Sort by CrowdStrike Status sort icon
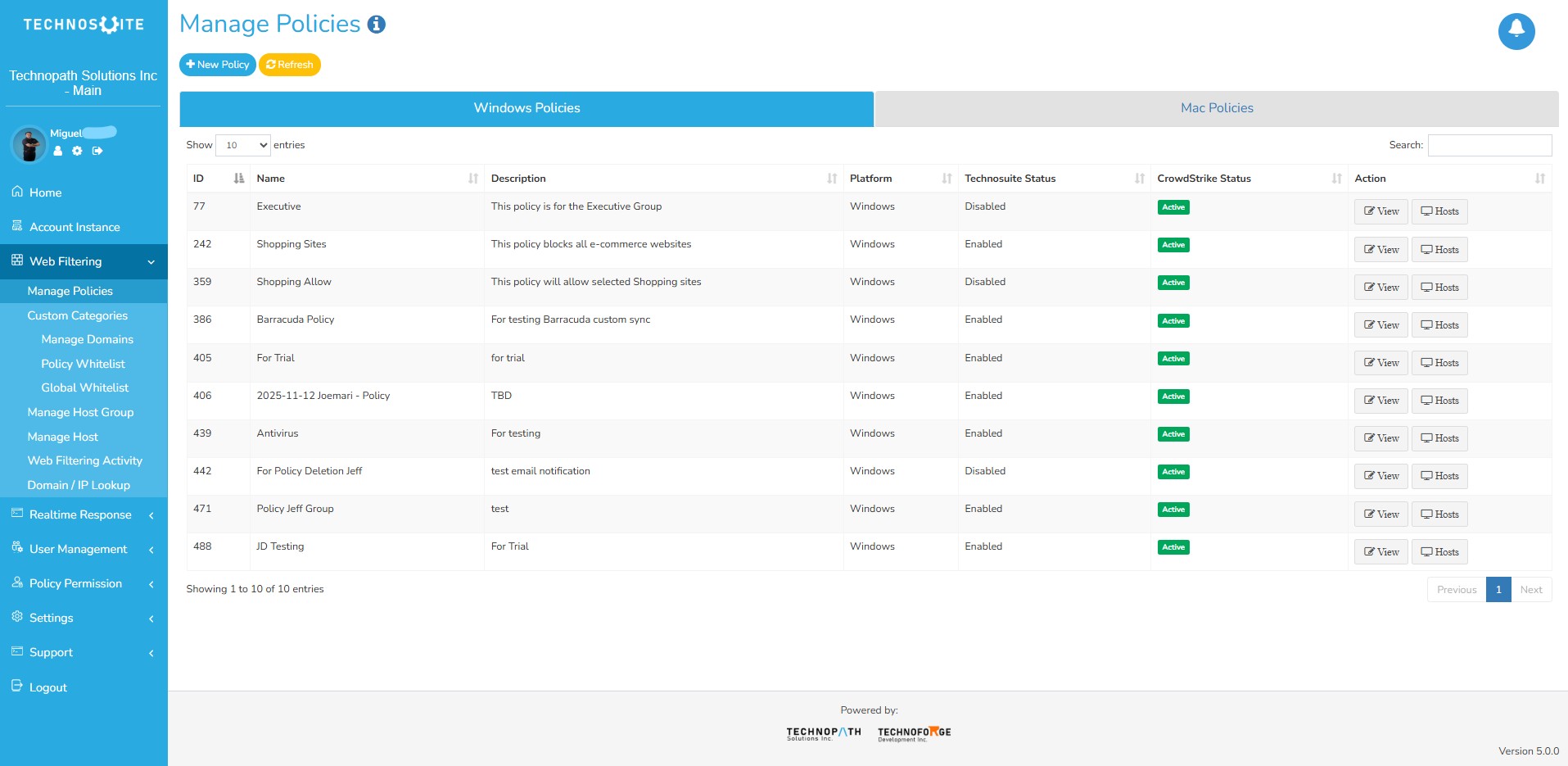Viewport: 1568px width, 766px height. point(1337,179)
